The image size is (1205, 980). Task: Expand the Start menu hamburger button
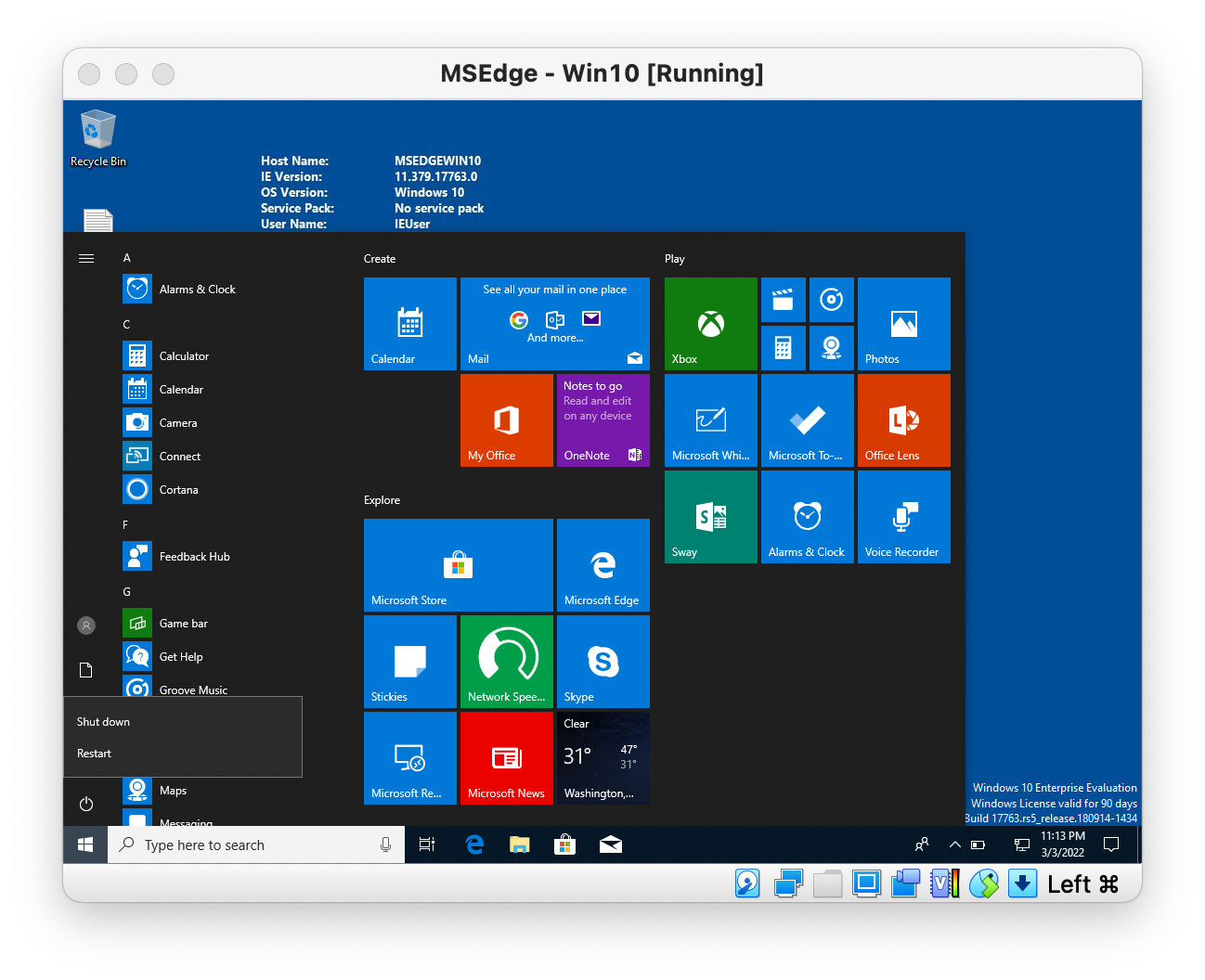click(x=86, y=258)
